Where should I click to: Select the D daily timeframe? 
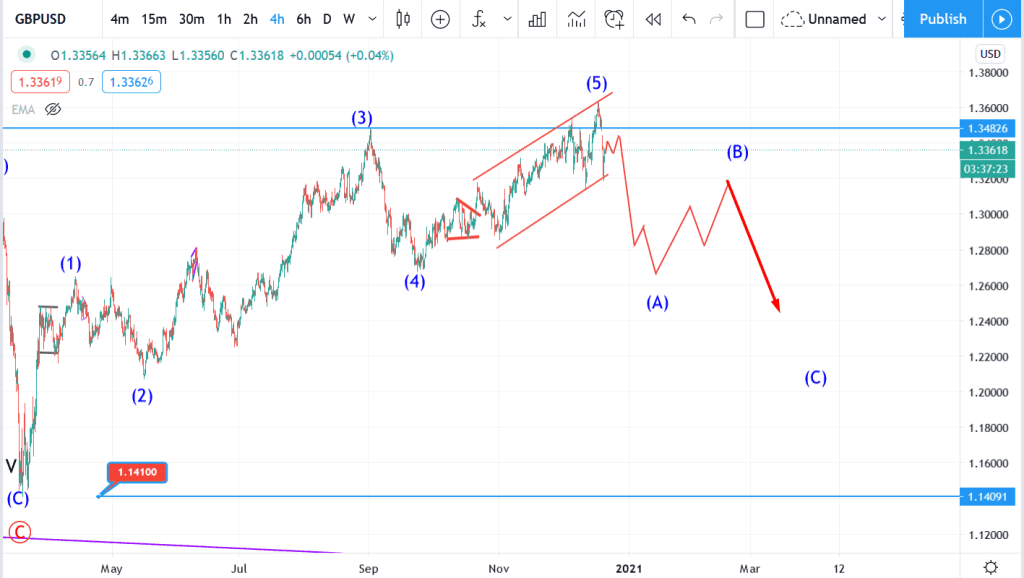tap(327, 19)
